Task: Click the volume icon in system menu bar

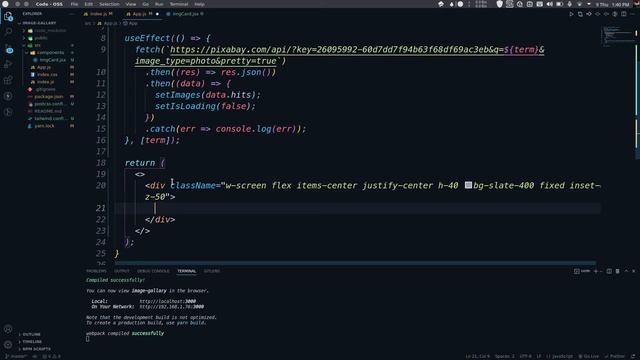Action: (549, 4)
